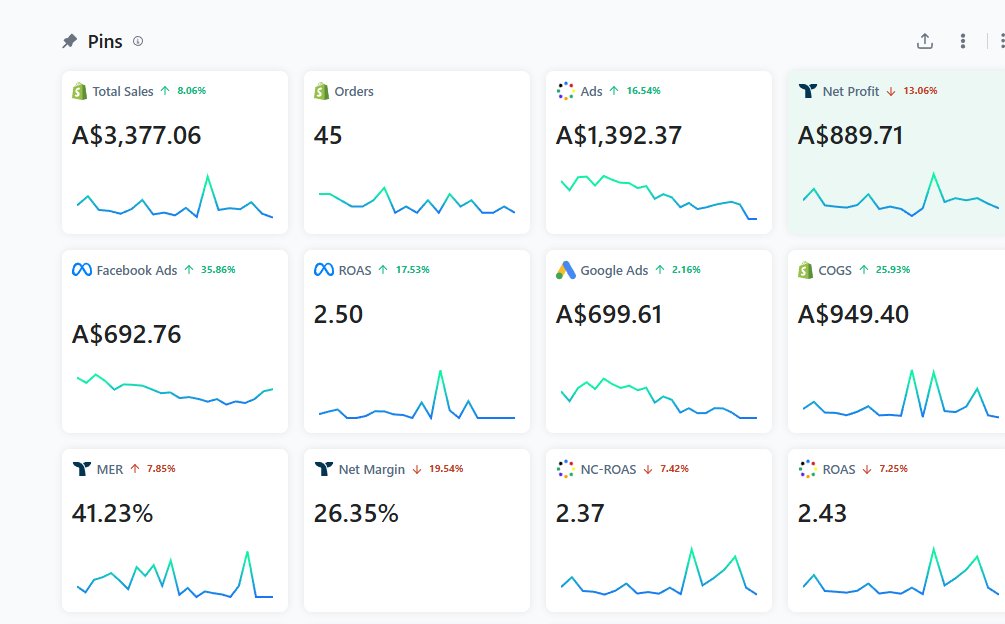
Task: Click the A$1,392.37 ads value
Action: [x=619, y=135]
